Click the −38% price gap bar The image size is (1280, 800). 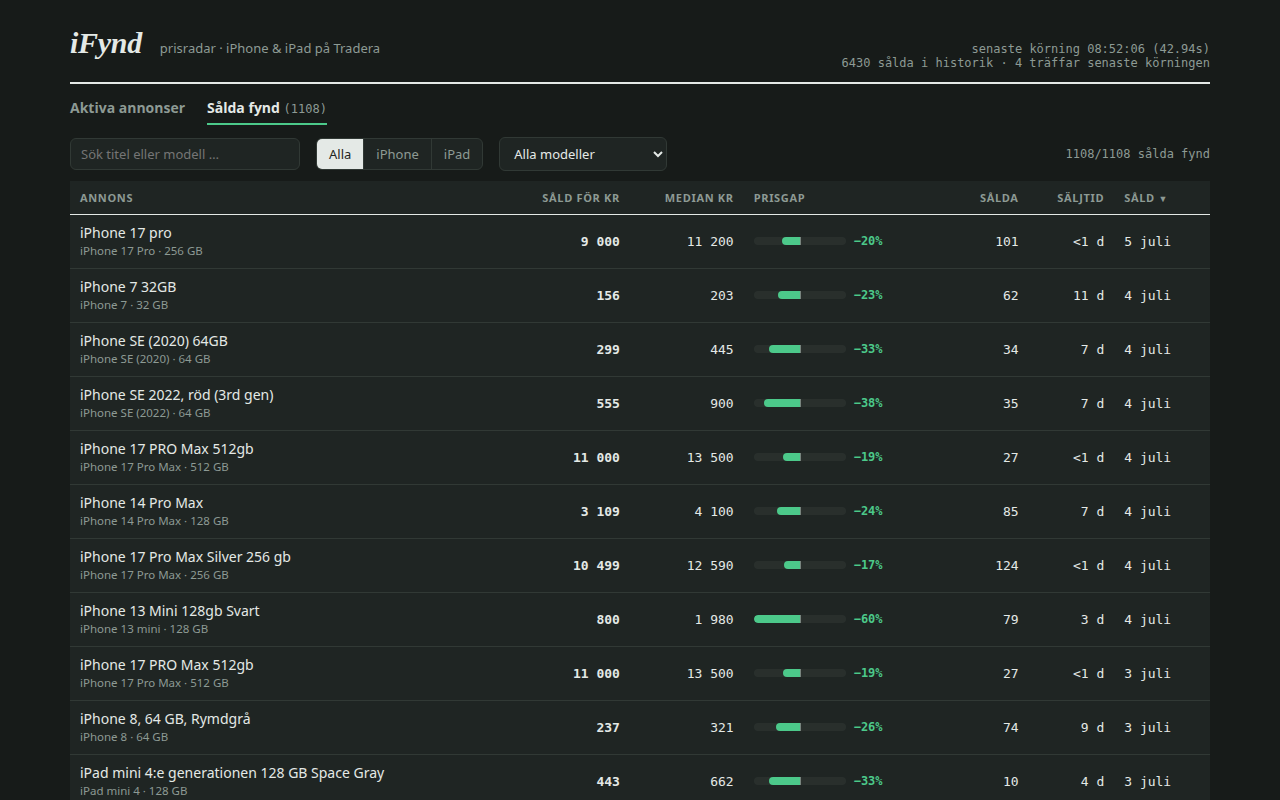click(800, 403)
